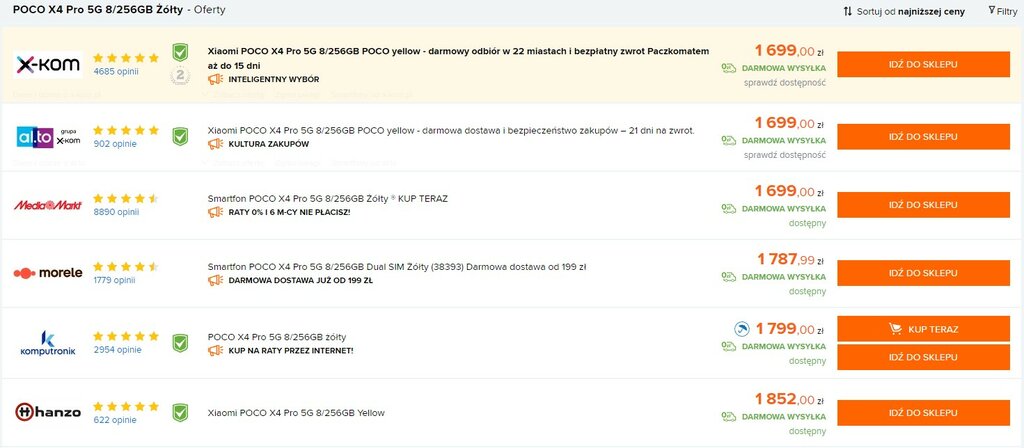
Task: Open the 8890 opinii reviews link
Action: pyautogui.click(x=116, y=212)
